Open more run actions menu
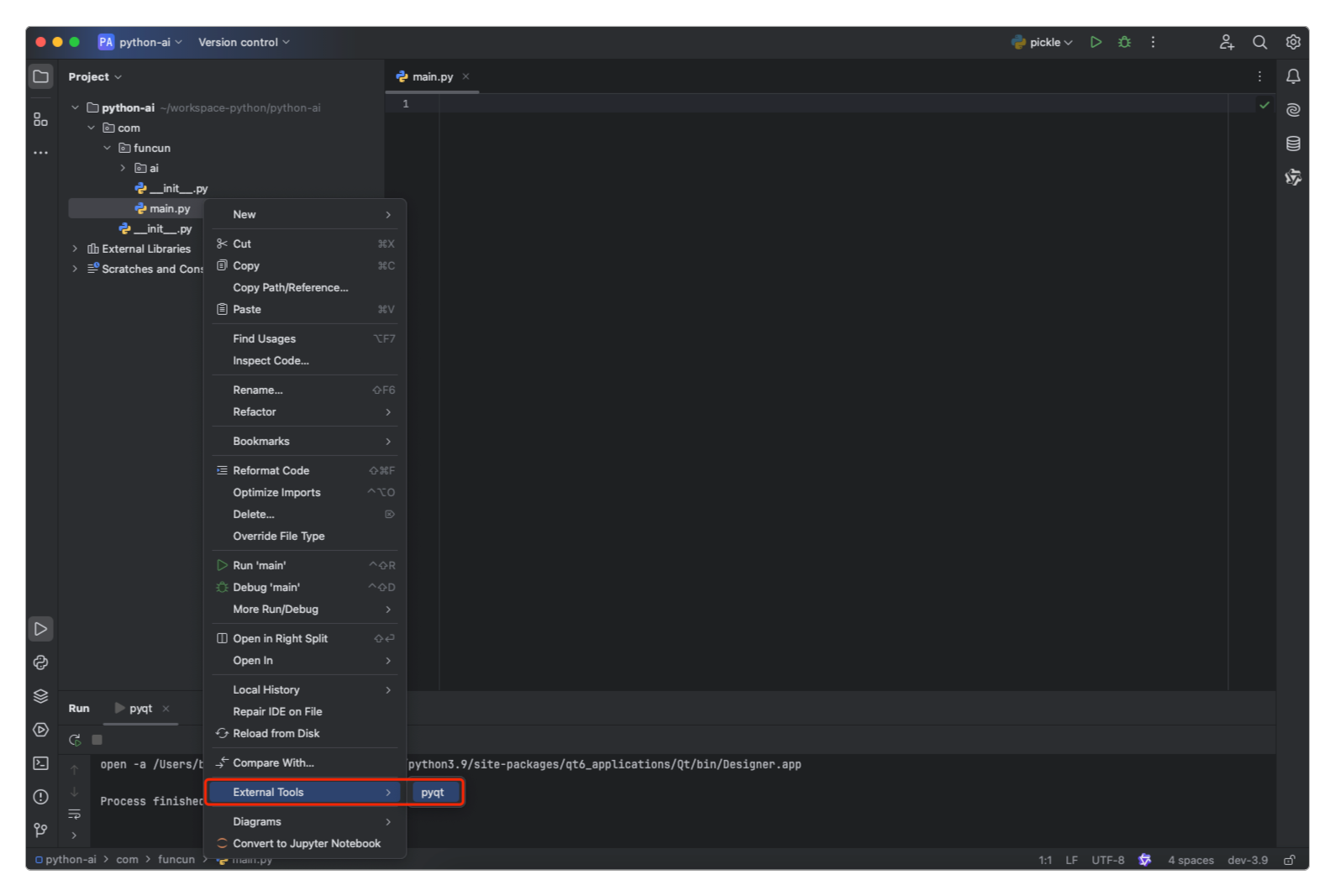This screenshot has height=896, width=1335. (1153, 42)
